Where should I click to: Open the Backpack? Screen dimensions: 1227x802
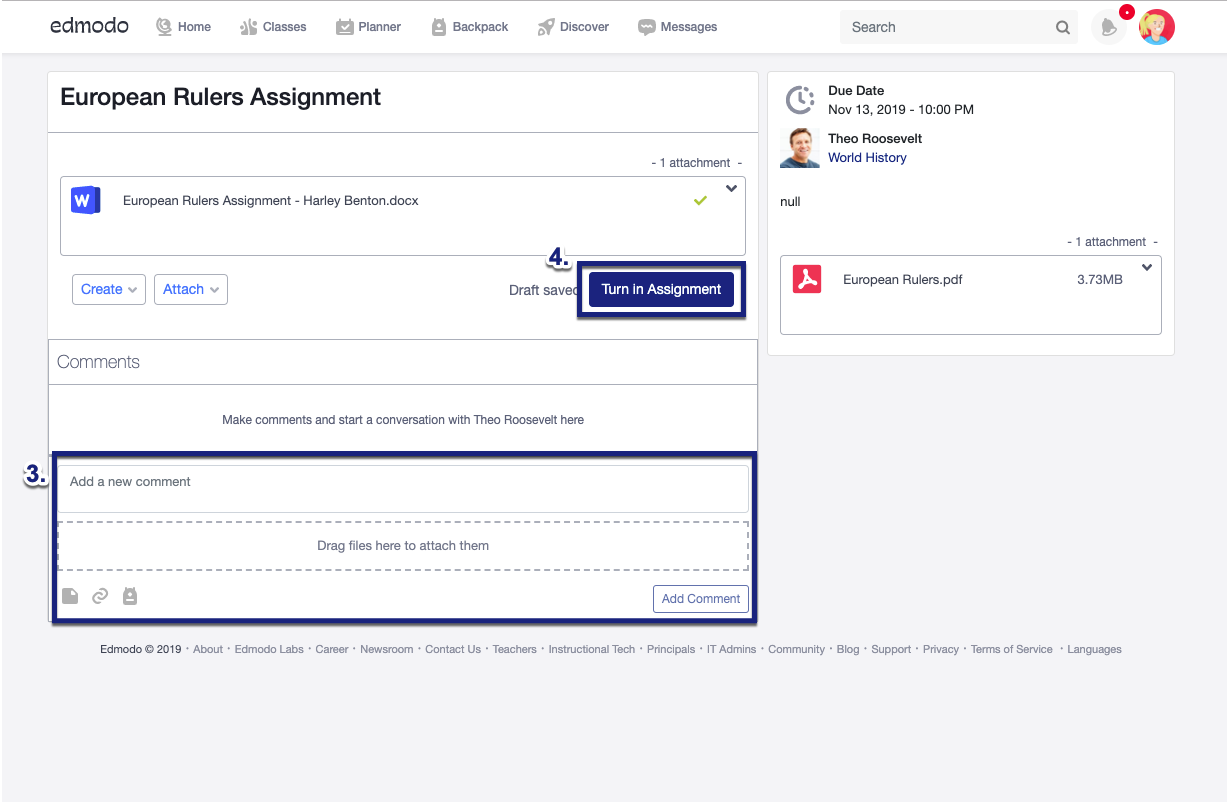pyautogui.click(x=469, y=27)
